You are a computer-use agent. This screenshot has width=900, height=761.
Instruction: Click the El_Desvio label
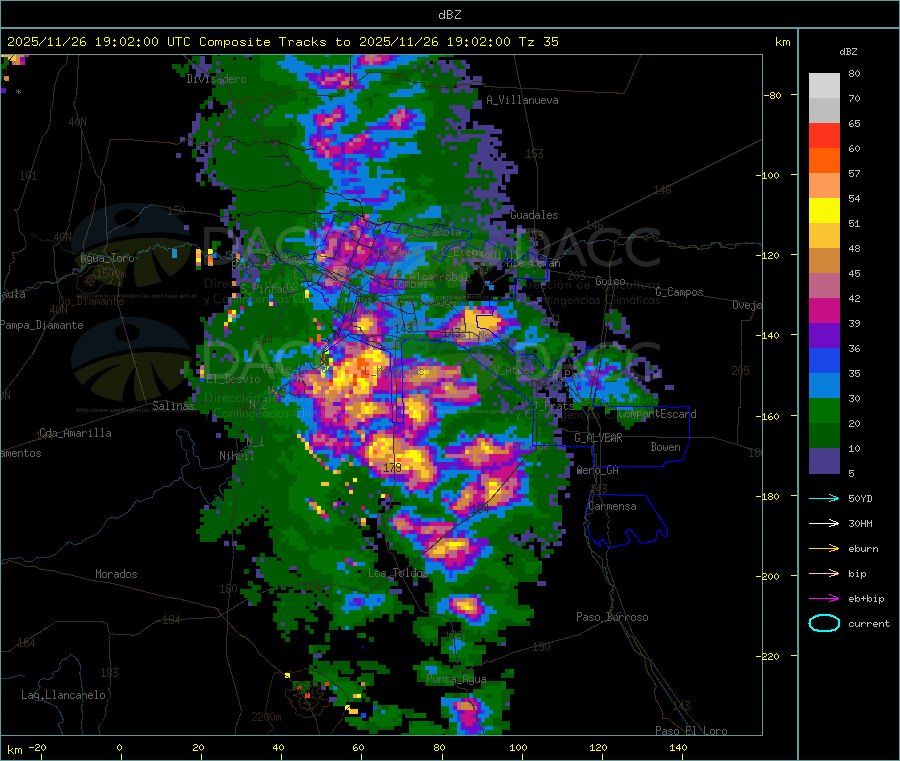(x=234, y=379)
